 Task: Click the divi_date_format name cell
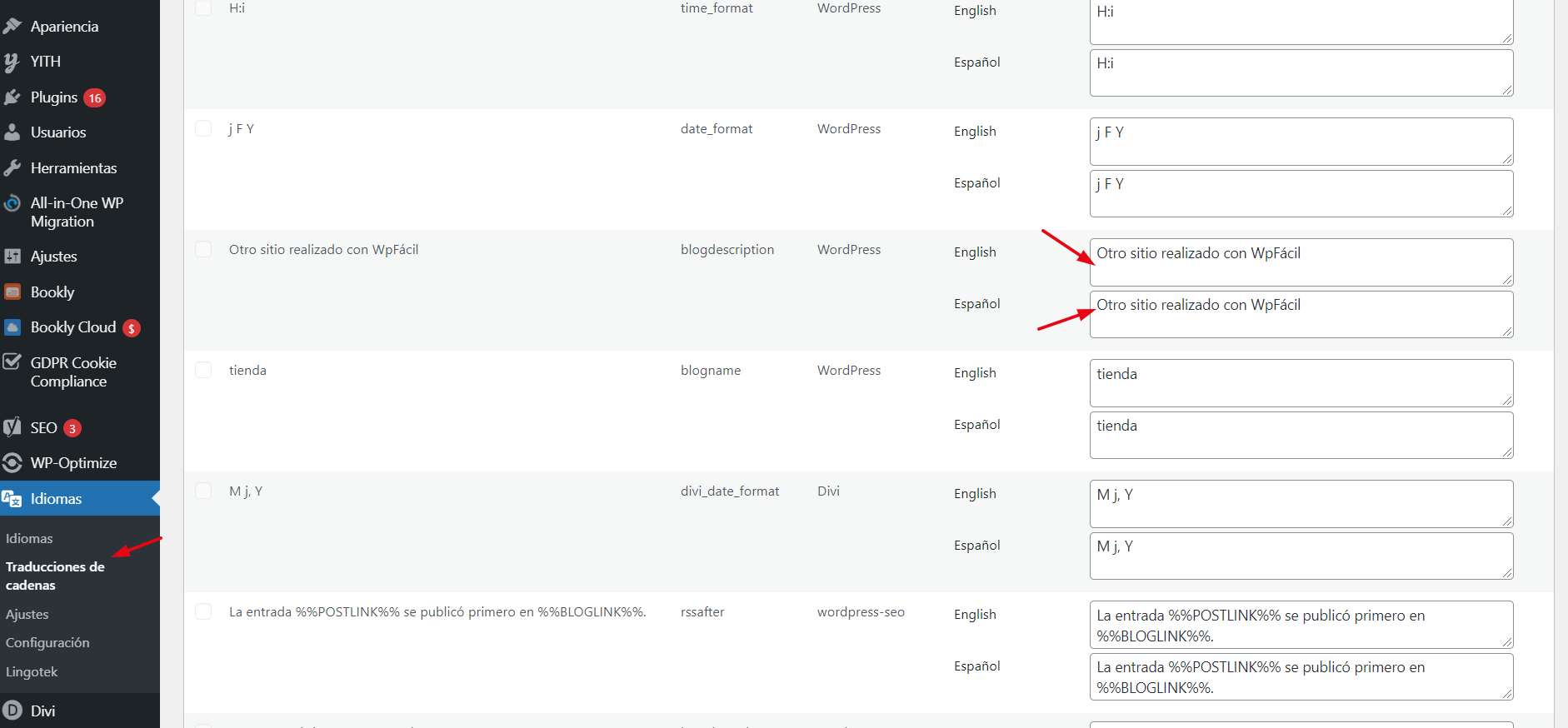tap(730, 491)
